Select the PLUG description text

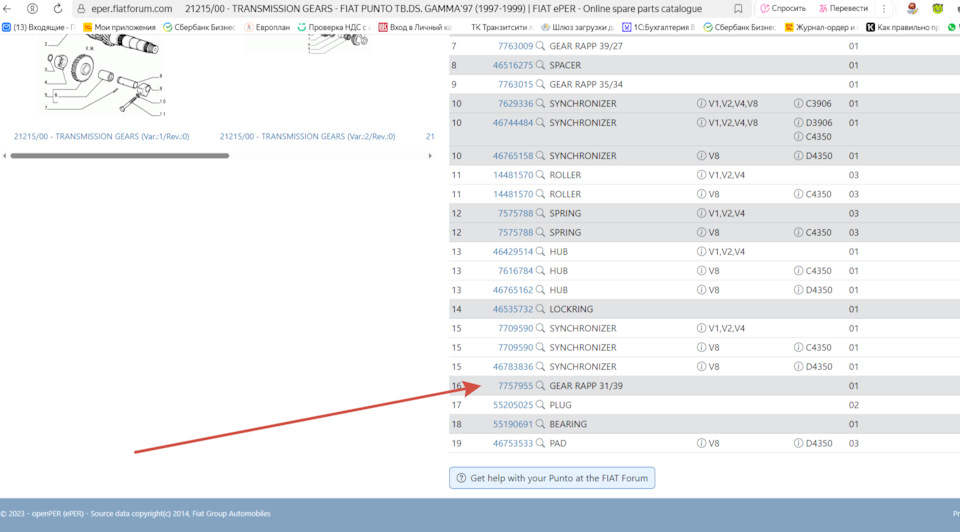[560, 405]
